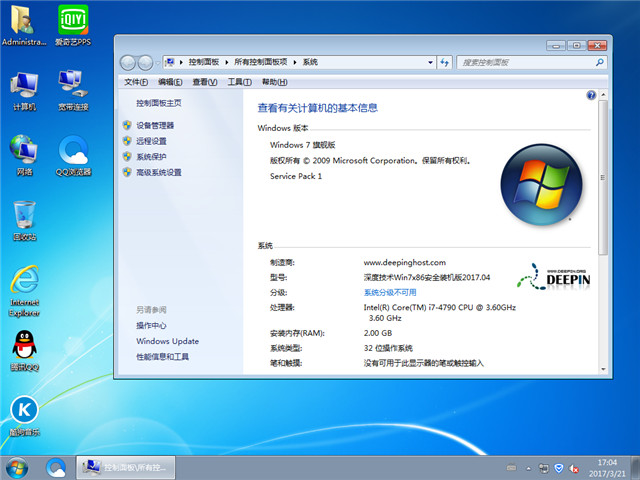Screen dimensions: 640x480
Task: Open Windows Update link
Action: pos(167,341)
